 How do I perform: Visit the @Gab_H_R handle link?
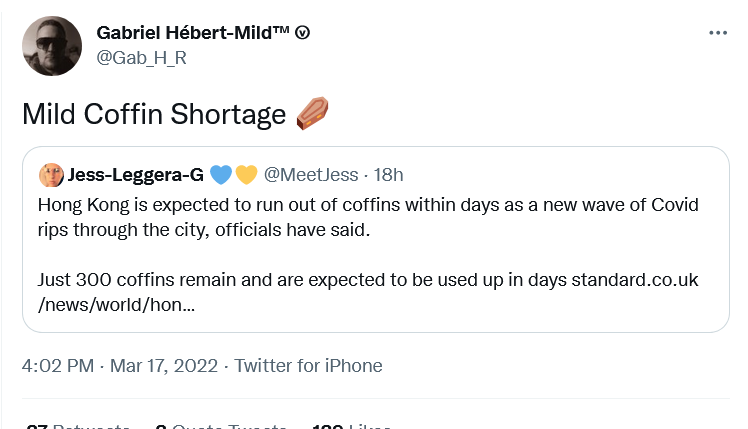141,58
